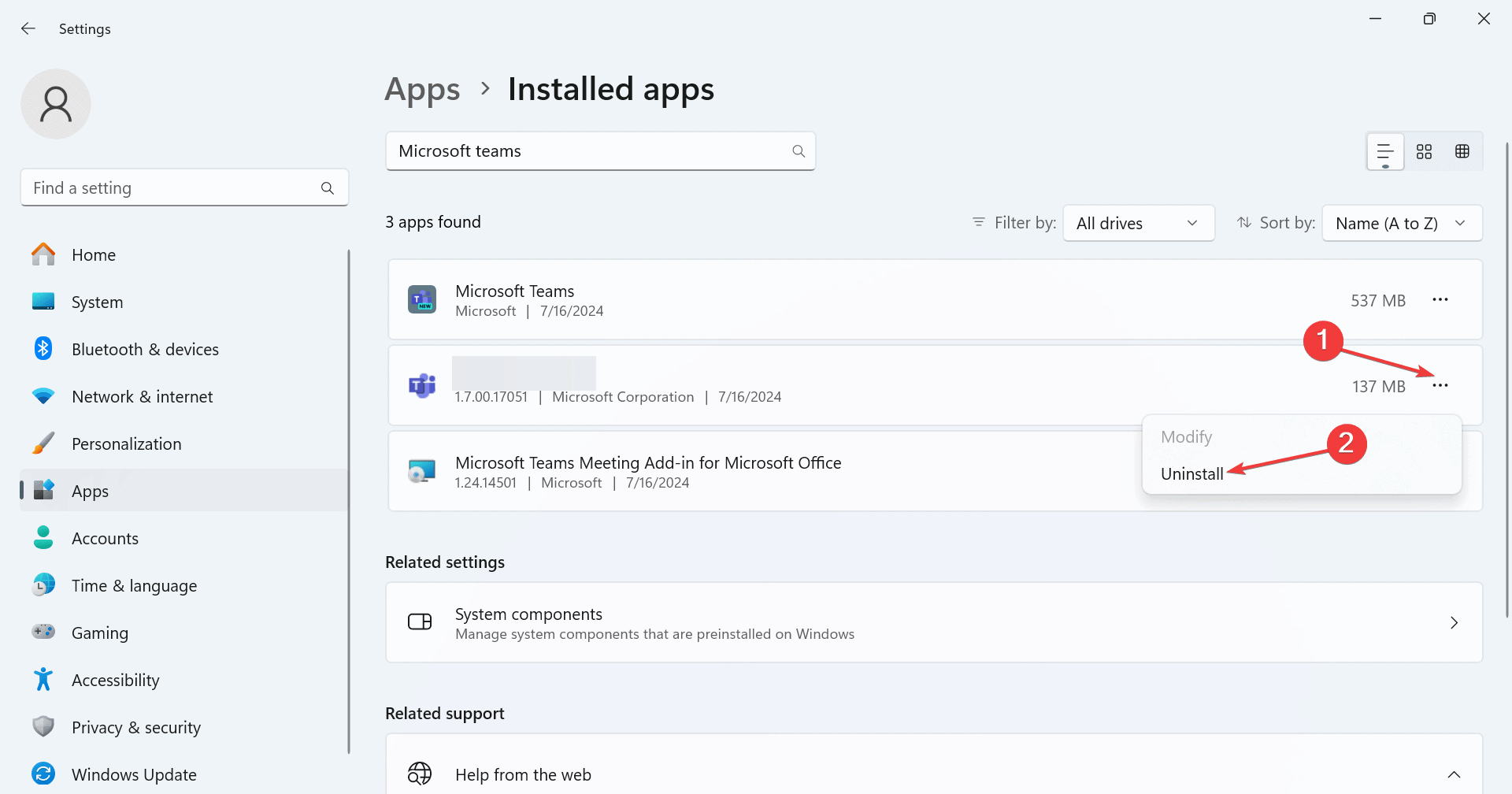Viewport: 1512px width, 794px height.
Task: Open Bluetooth & devices settings
Action: pos(185,349)
